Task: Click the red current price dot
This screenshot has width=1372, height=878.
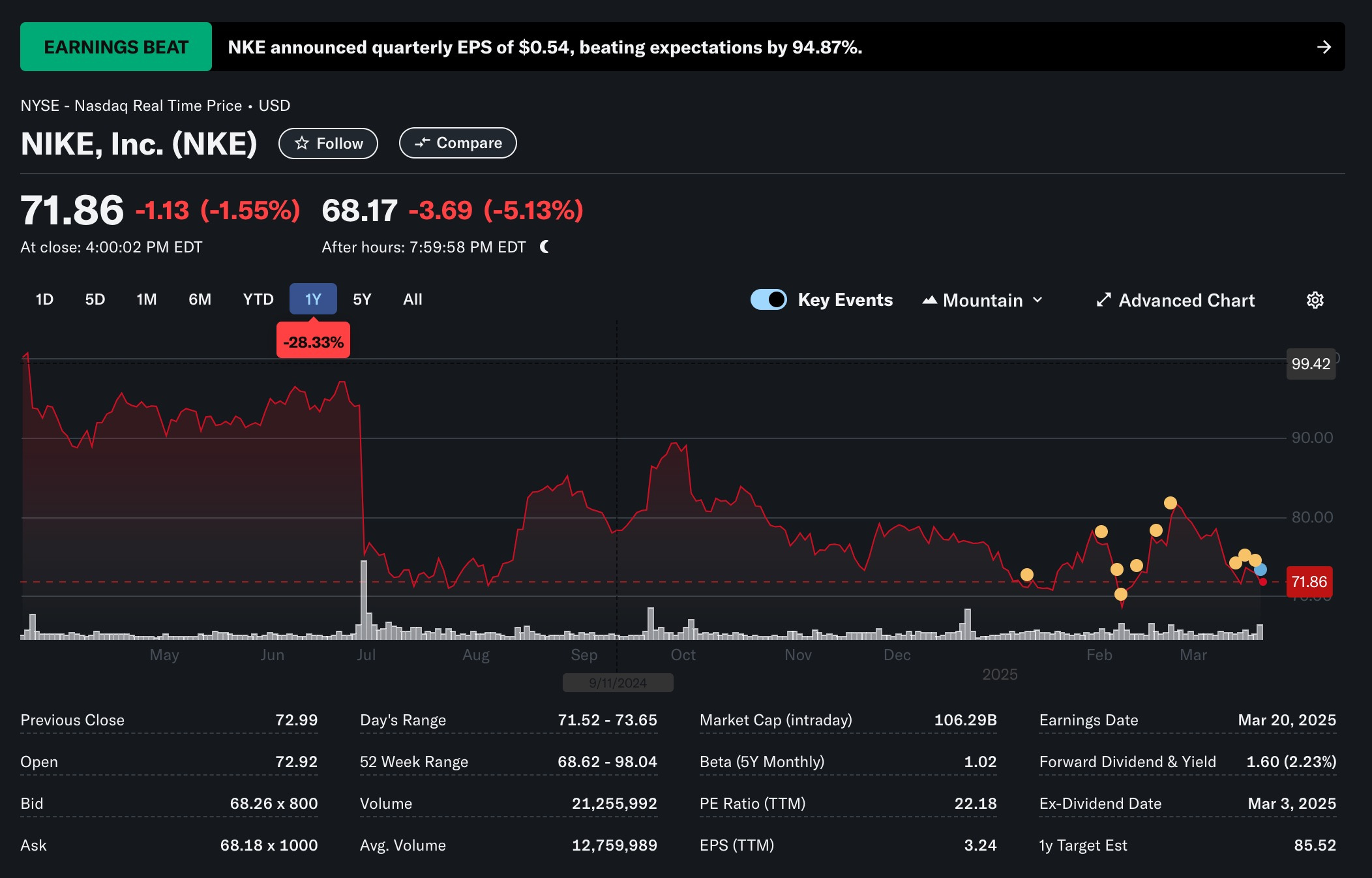Action: tap(1263, 582)
